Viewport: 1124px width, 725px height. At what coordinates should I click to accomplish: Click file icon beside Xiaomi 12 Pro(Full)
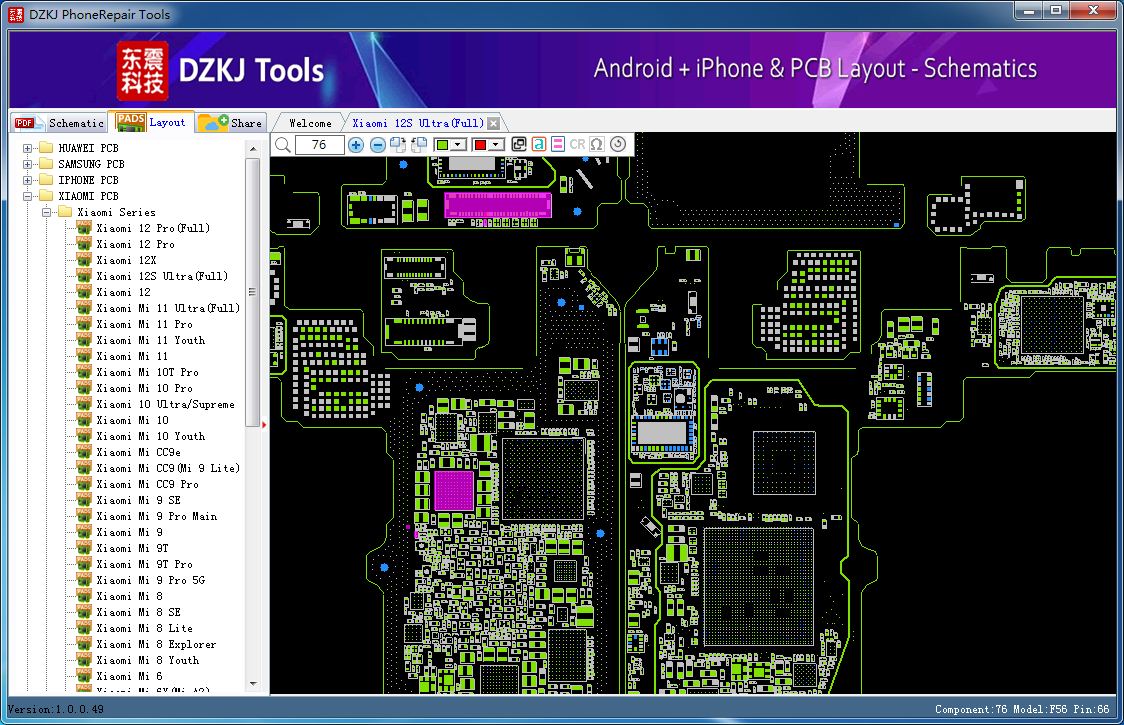tap(85, 228)
